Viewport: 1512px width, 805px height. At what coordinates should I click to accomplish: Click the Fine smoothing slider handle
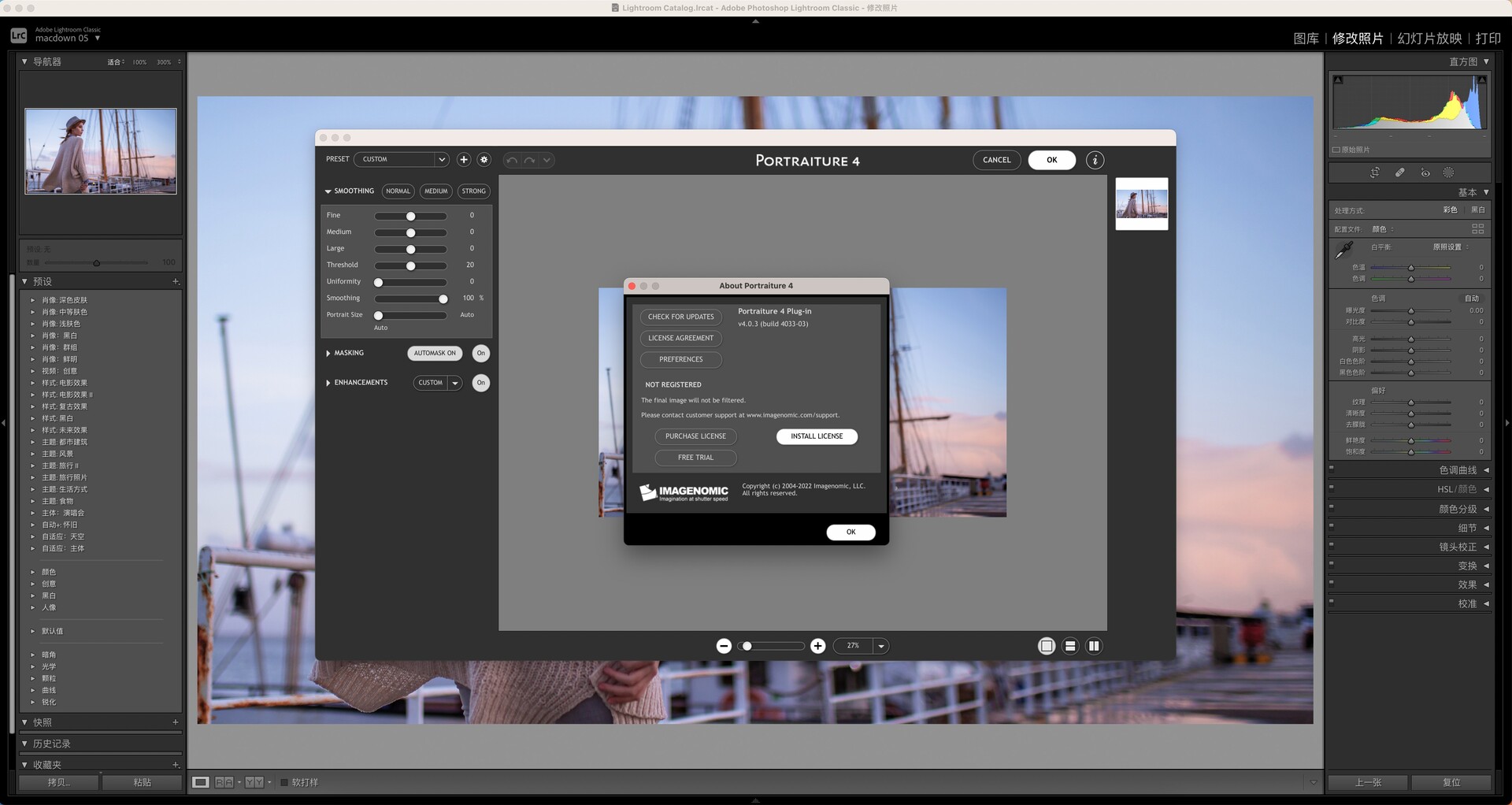point(410,216)
